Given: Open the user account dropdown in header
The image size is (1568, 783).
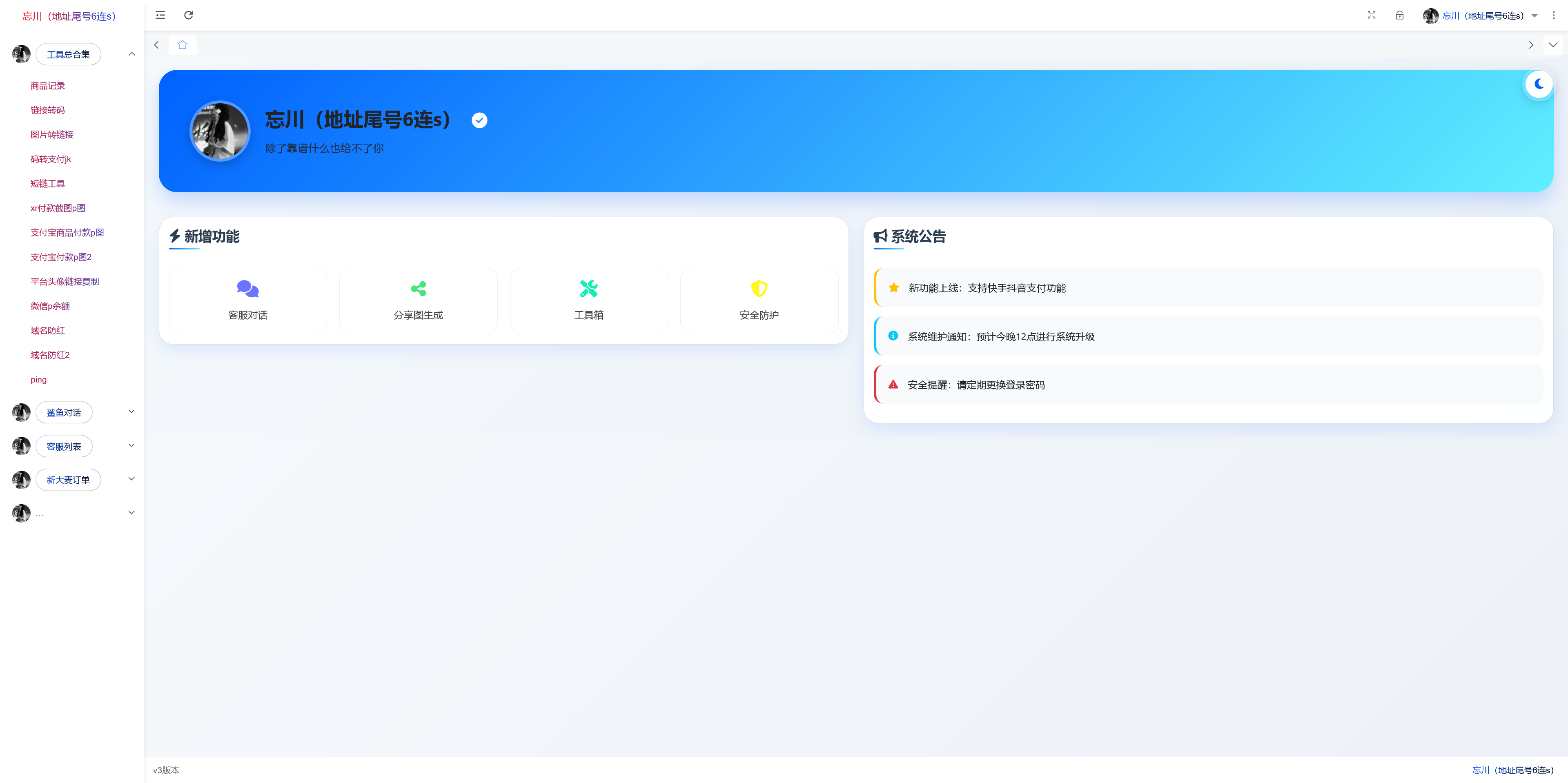Looking at the screenshot, I should 1480,16.
